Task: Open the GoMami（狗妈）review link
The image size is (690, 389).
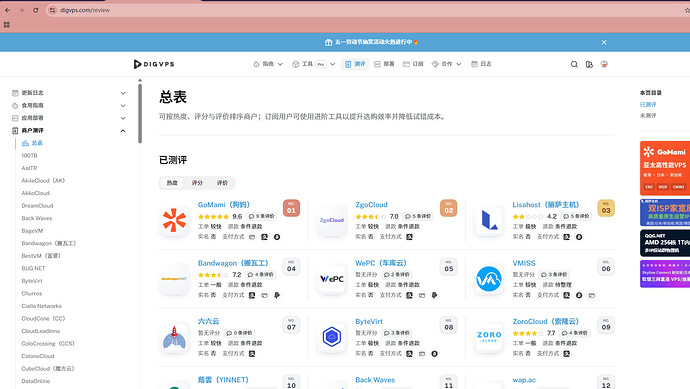Action: (224, 205)
